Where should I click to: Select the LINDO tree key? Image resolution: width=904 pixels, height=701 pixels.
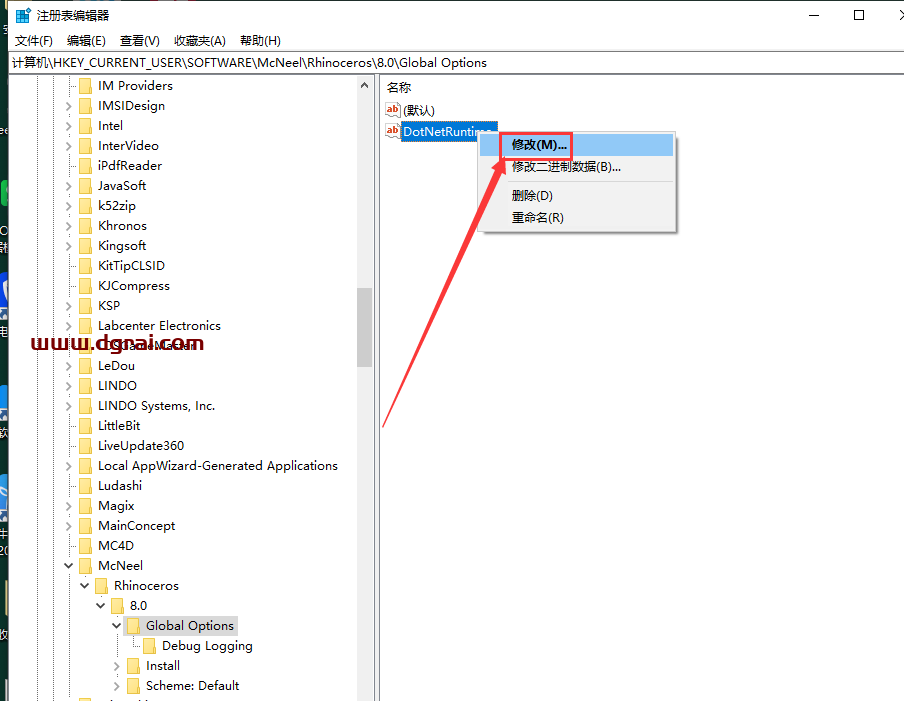tap(117, 386)
